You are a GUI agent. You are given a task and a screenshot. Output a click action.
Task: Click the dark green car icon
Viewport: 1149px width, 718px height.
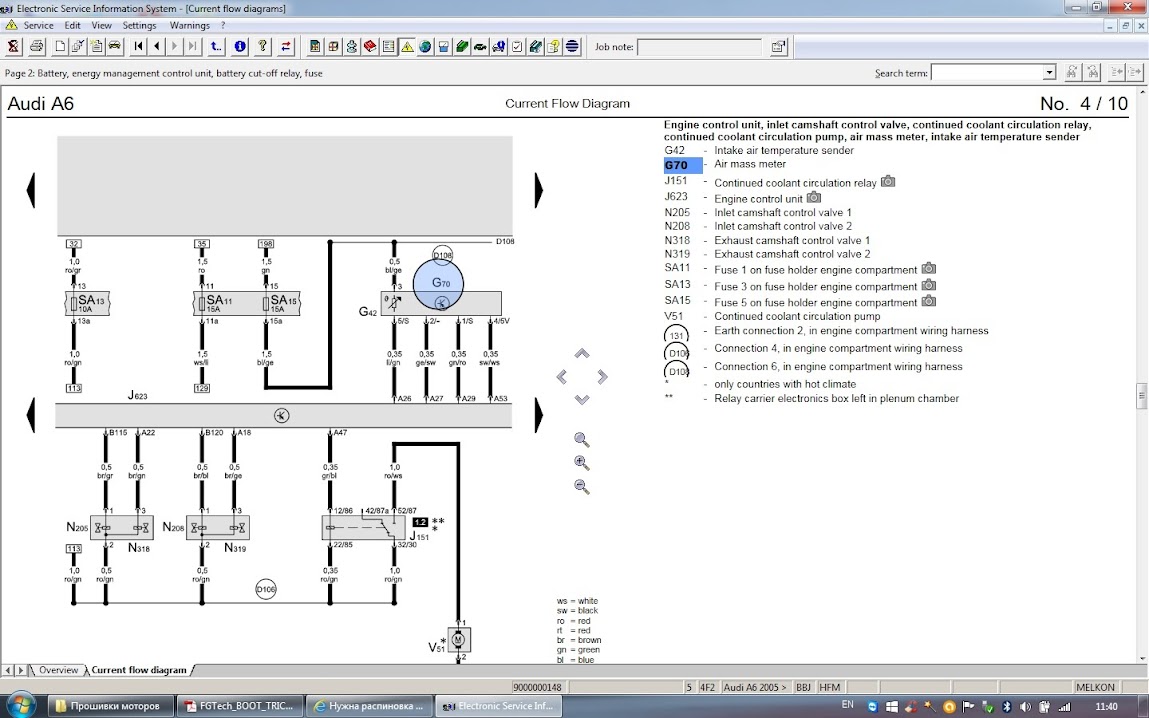[x=480, y=46]
